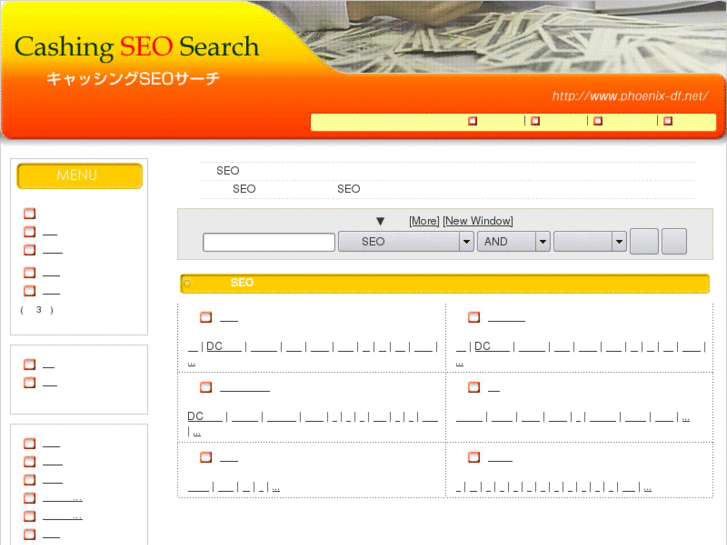Click the lower bullet icon in the two-item sidebar box
The image size is (727, 545).
click(x=30, y=383)
